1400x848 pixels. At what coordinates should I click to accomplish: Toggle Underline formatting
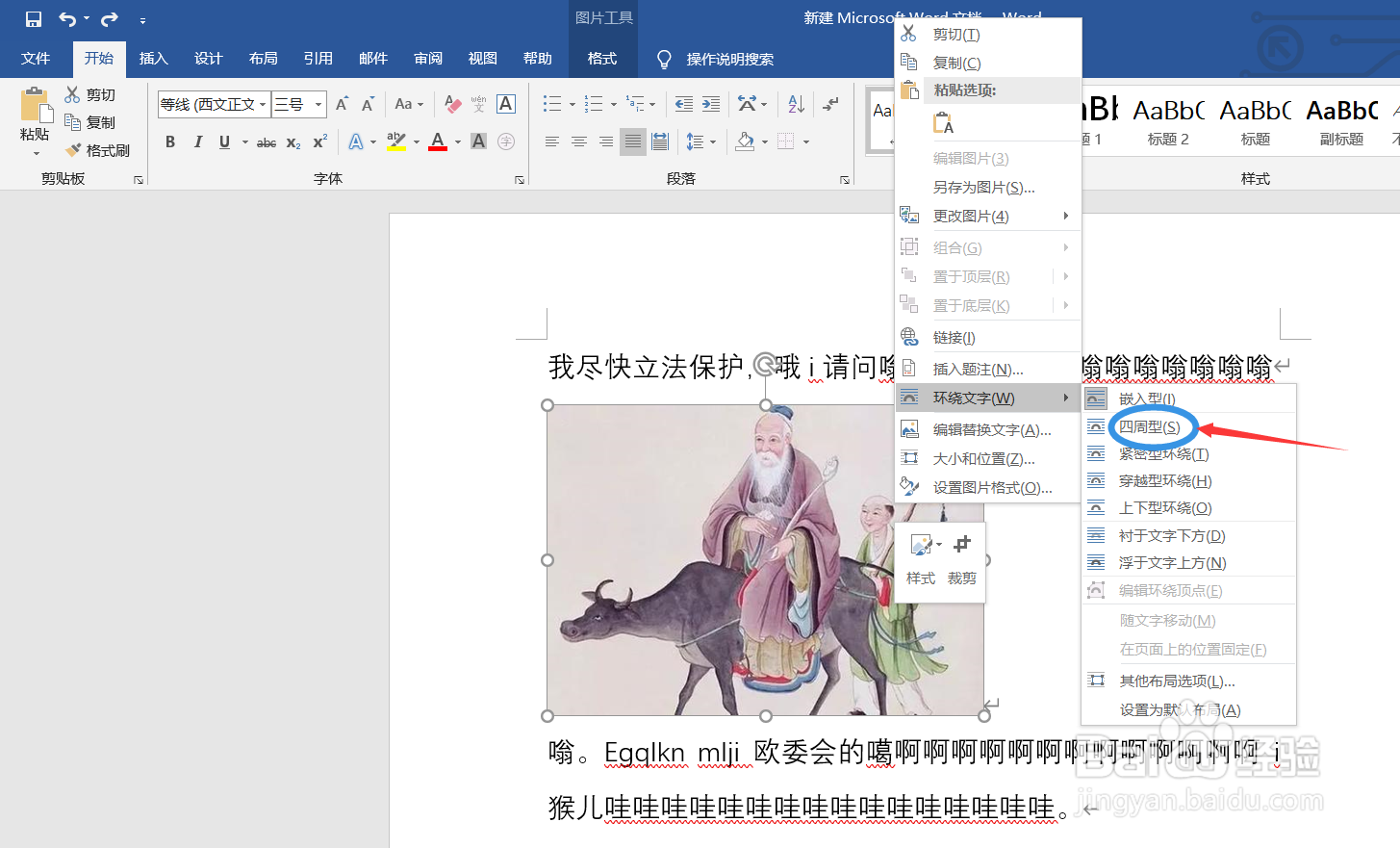click(x=224, y=142)
